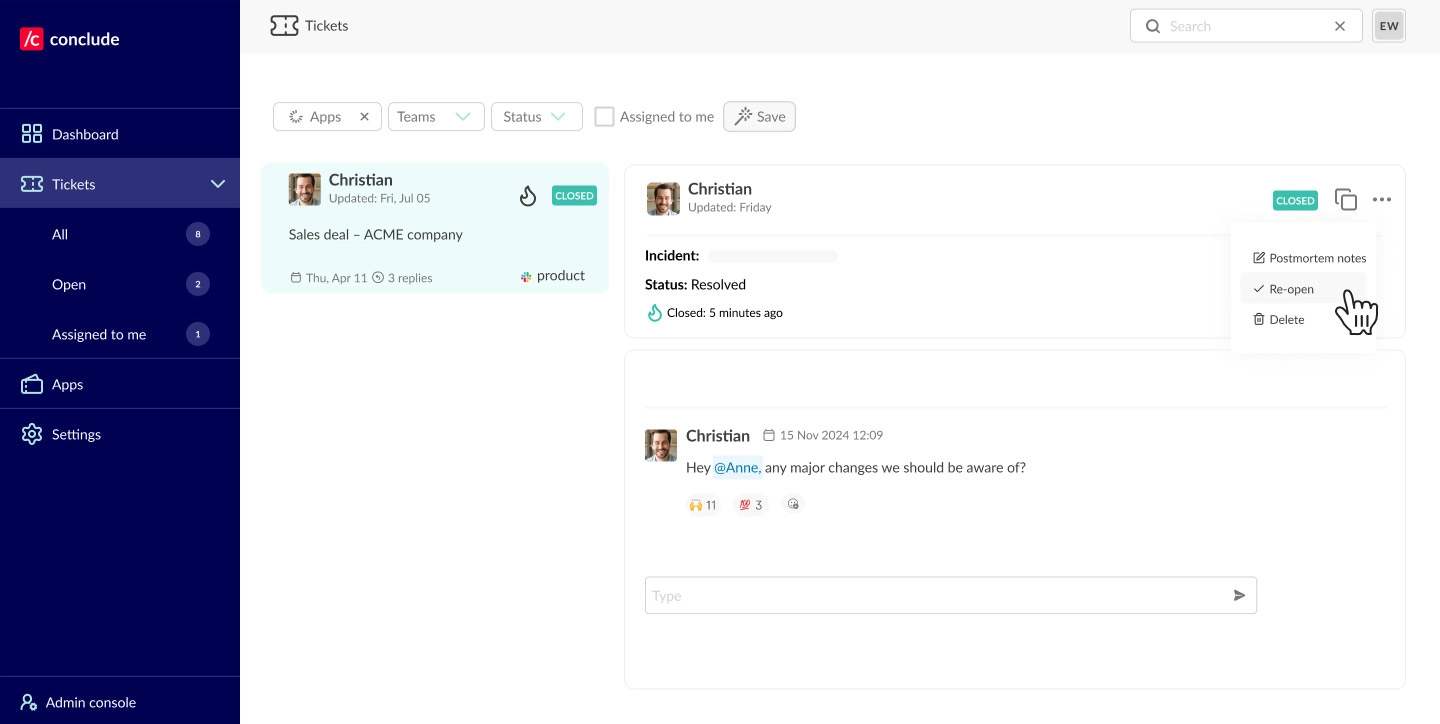Toggle the 100 reaction with count 3

coord(751,505)
